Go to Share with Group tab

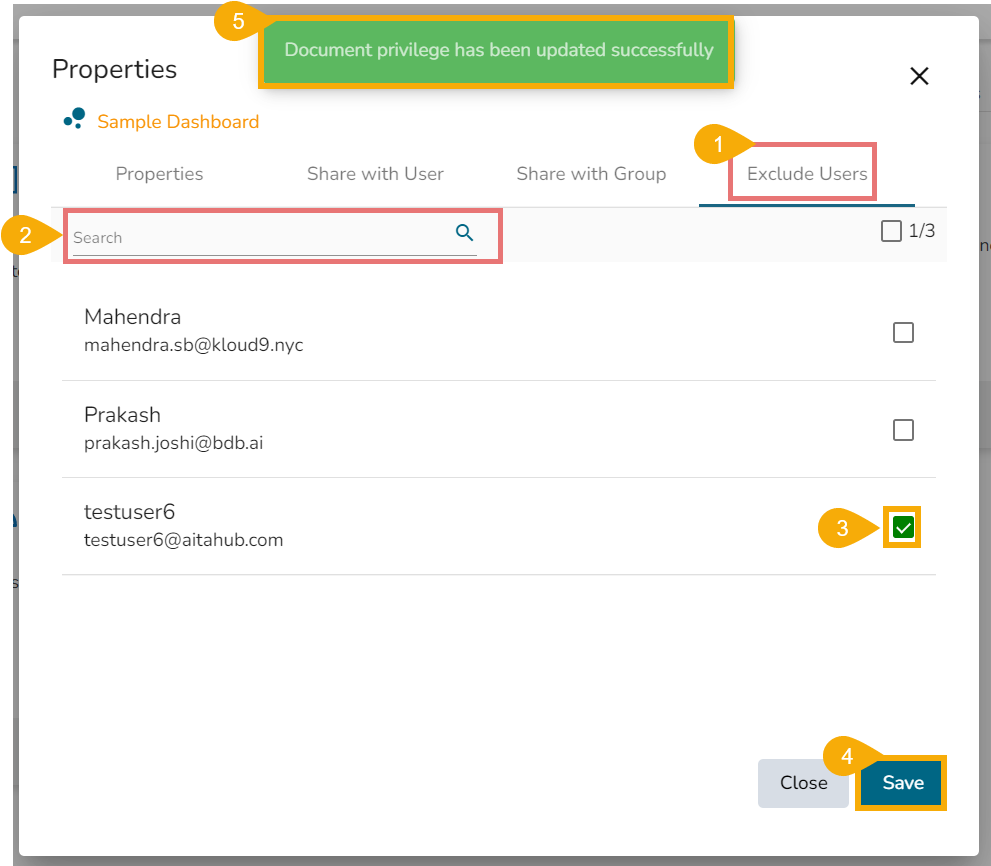591,174
